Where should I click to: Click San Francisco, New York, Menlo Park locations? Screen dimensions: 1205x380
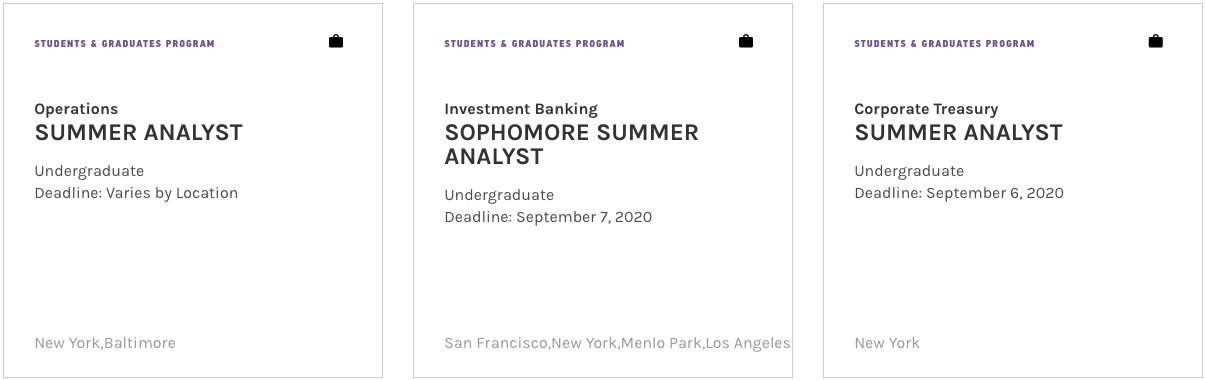click(x=617, y=343)
